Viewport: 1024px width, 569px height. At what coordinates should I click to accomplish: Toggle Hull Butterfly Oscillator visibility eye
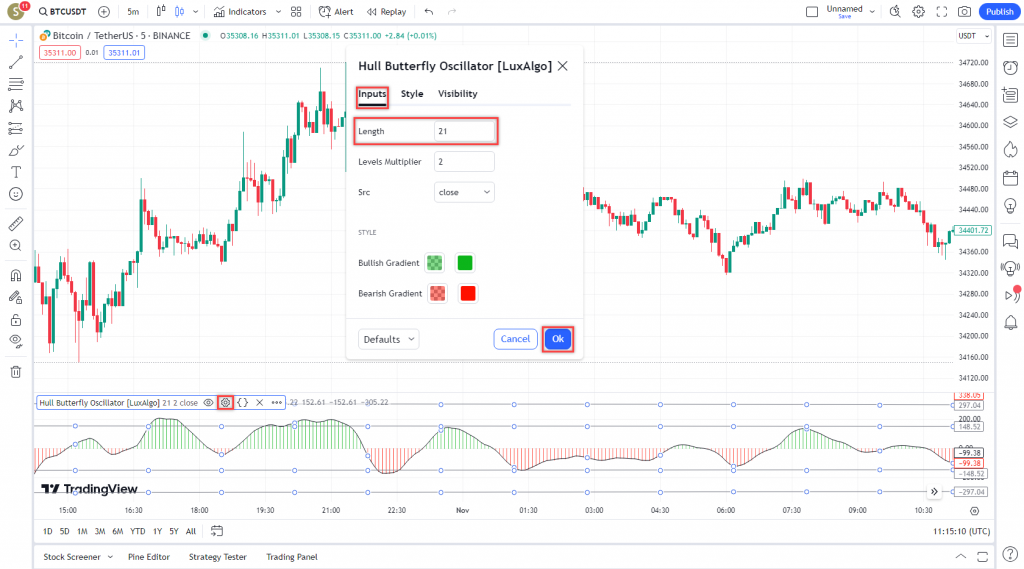tap(208, 403)
